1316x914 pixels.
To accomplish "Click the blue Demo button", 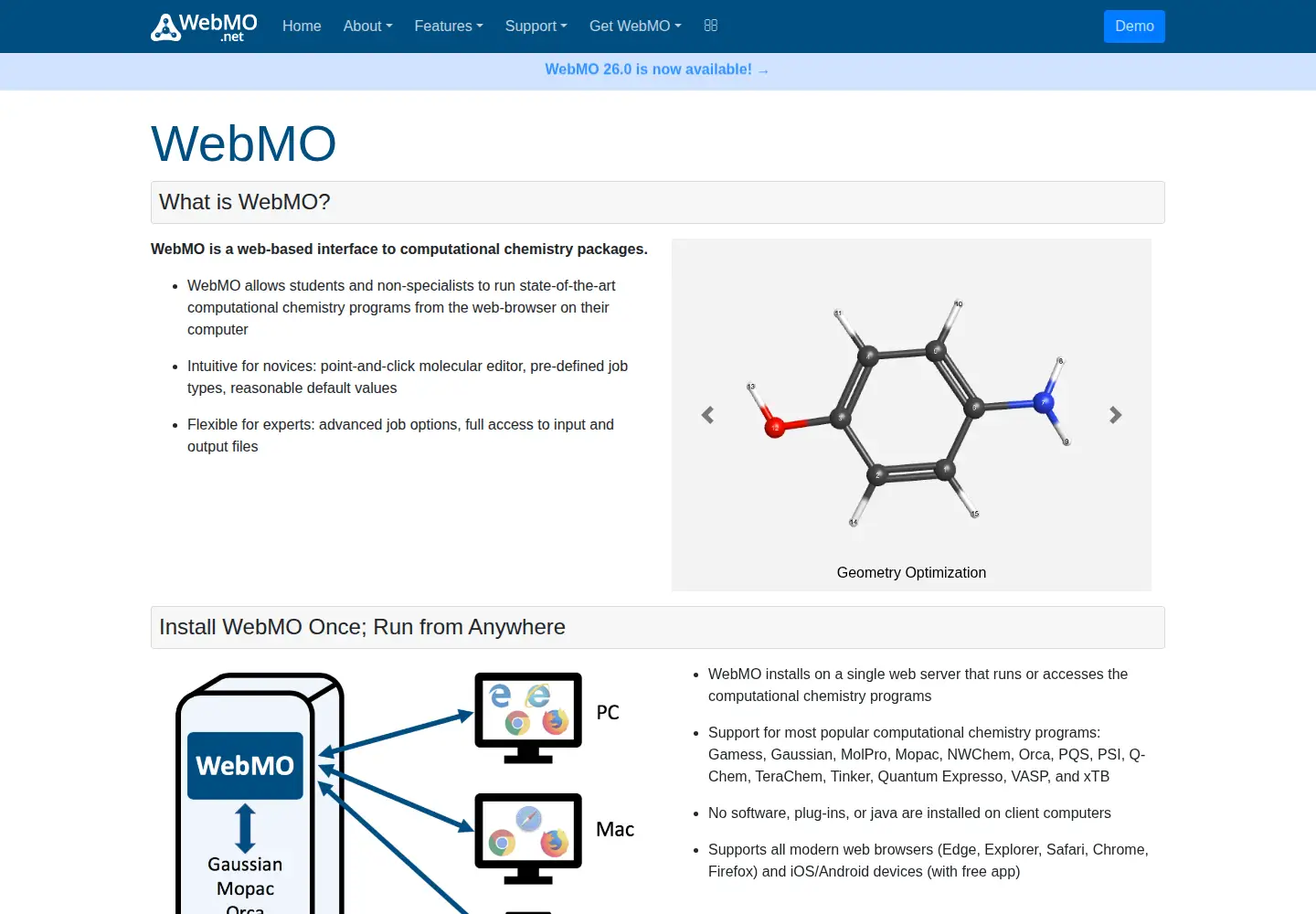I will [x=1134, y=27].
